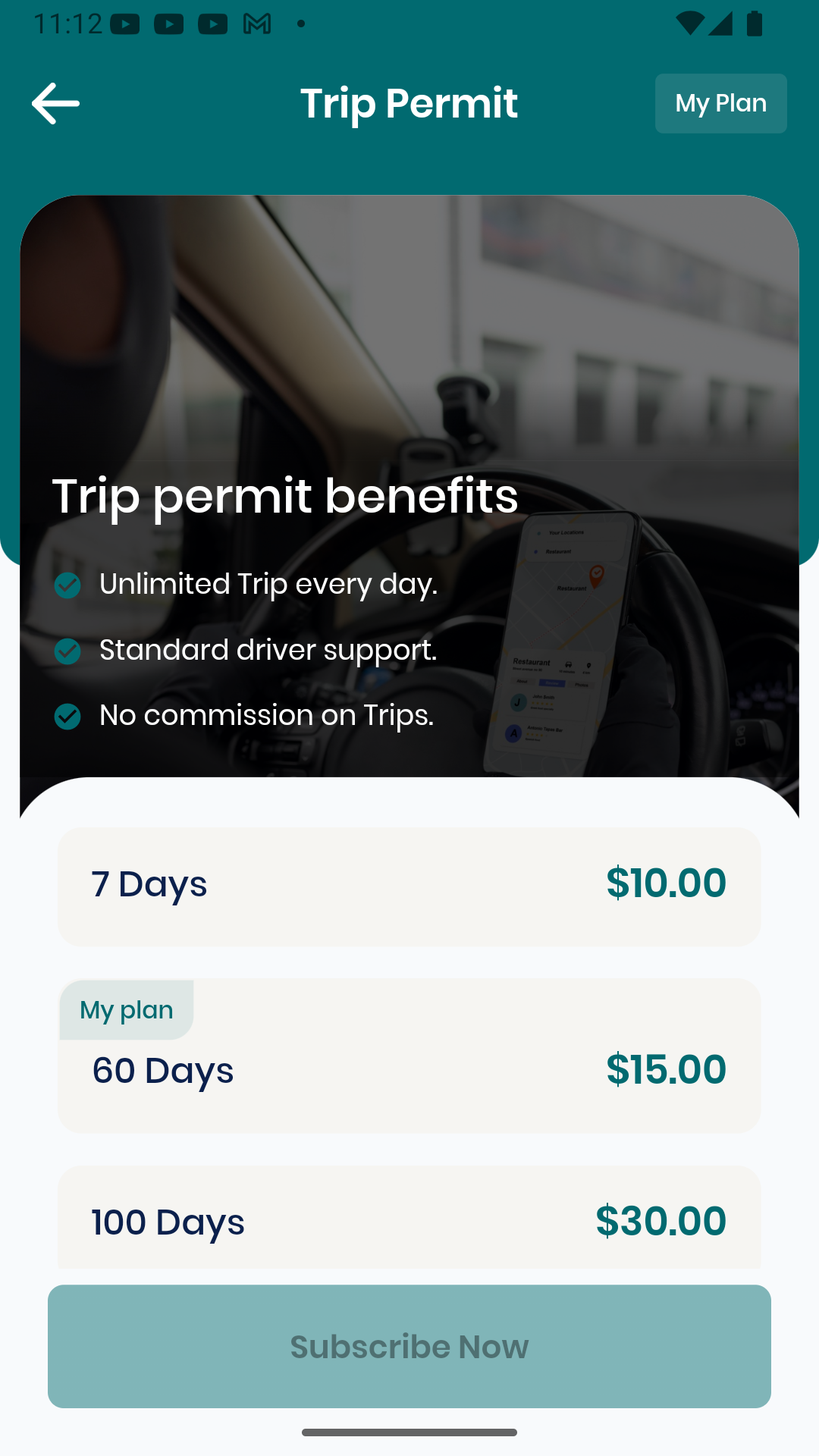Tap the battery status icon
The image size is (819, 1456).
755,24
